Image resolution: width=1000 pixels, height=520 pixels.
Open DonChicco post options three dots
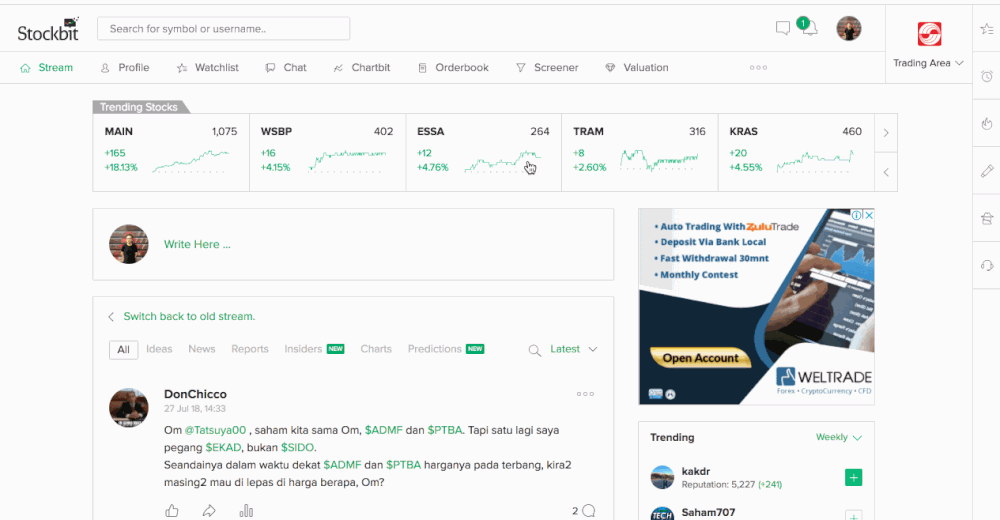tap(585, 394)
